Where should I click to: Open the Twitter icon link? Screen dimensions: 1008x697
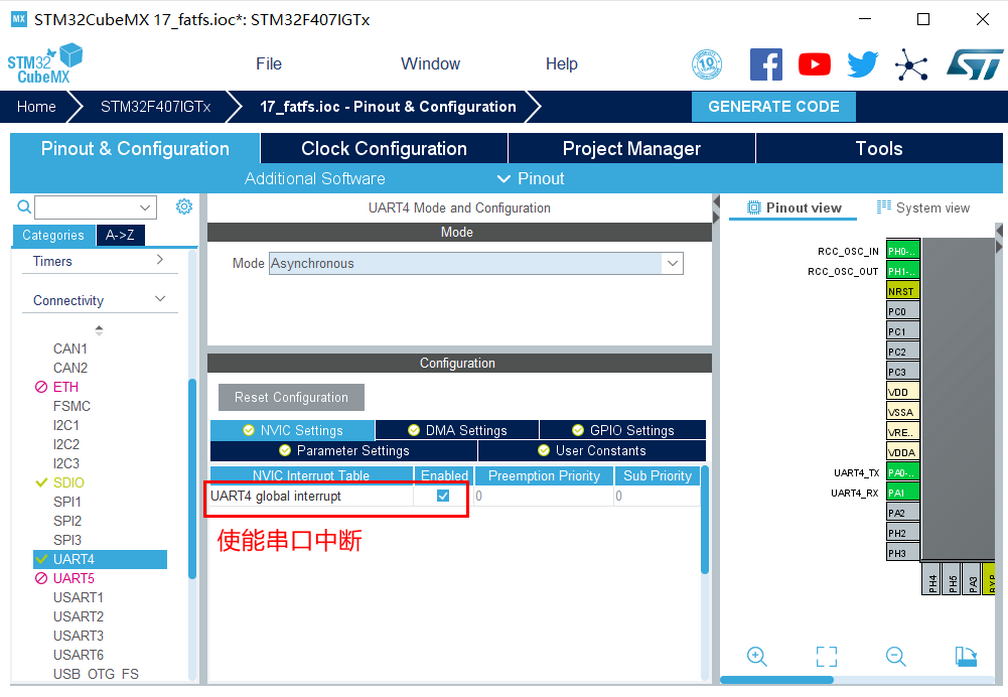[x=862, y=65]
